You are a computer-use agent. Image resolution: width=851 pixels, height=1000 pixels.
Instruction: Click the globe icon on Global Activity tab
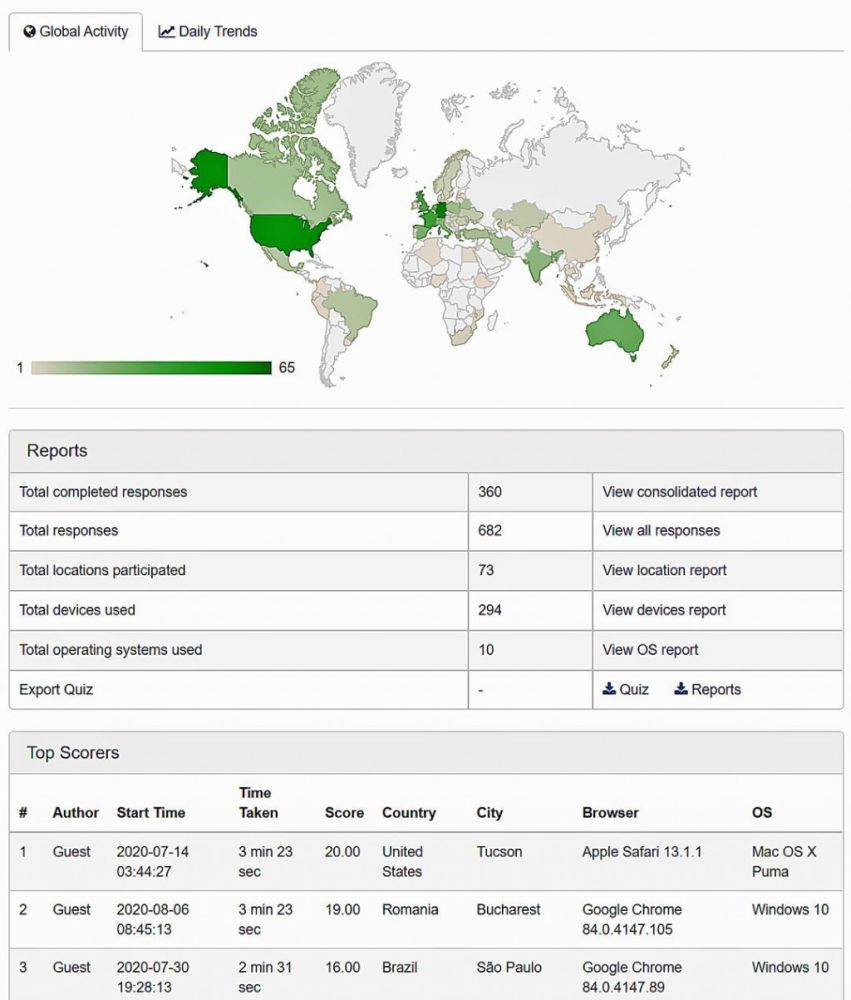[x=29, y=31]
